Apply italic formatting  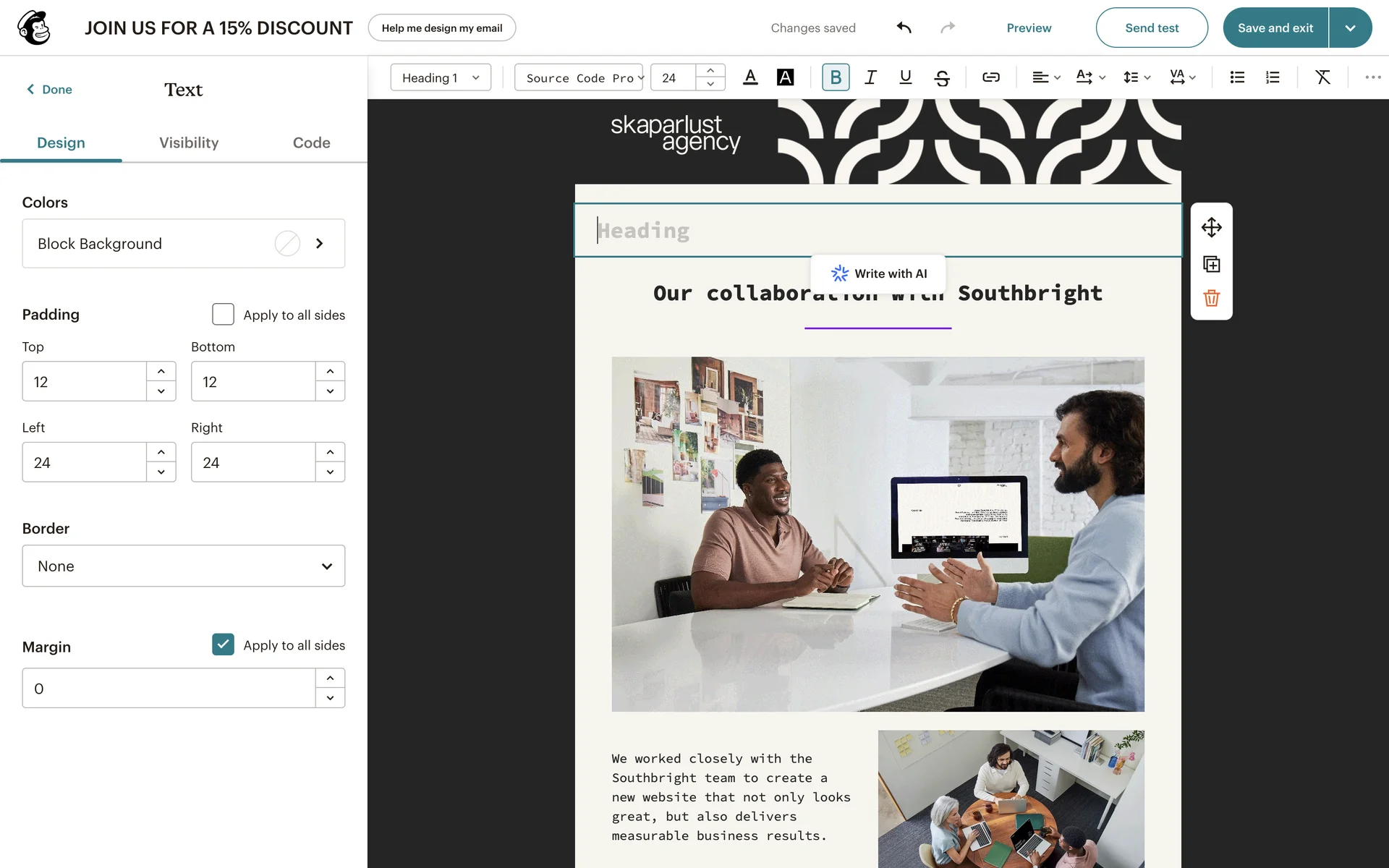(x=870, y=77)
